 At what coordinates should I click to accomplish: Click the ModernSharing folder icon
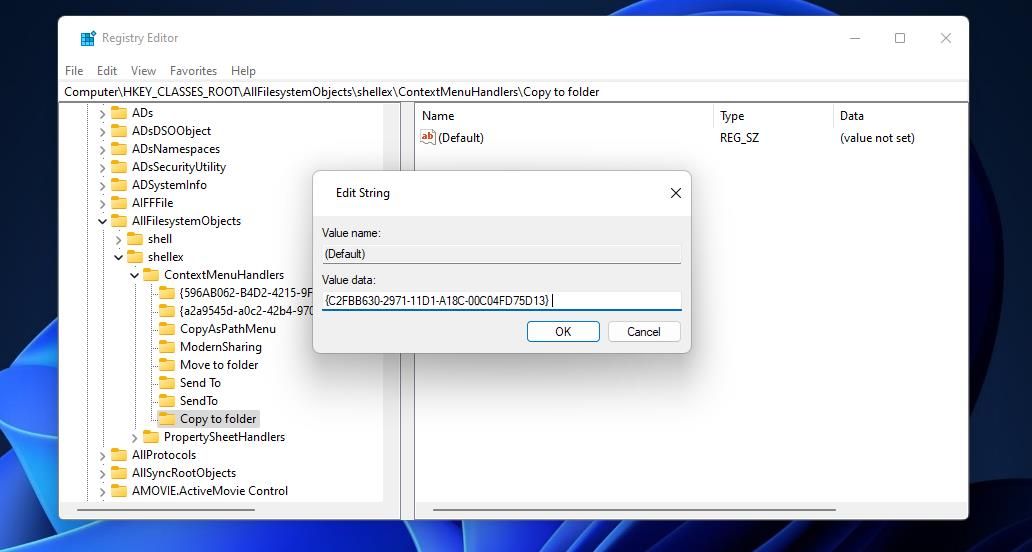167,347
